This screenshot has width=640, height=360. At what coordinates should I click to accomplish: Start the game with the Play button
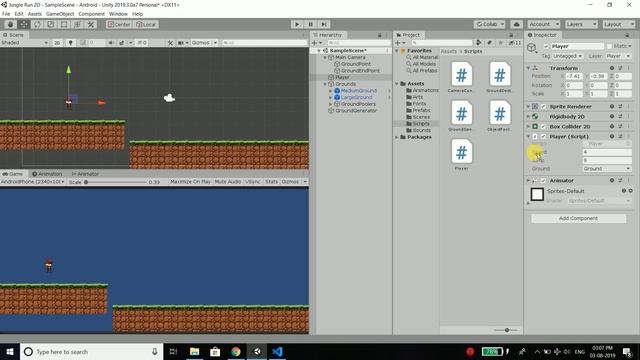coord(297,24)
